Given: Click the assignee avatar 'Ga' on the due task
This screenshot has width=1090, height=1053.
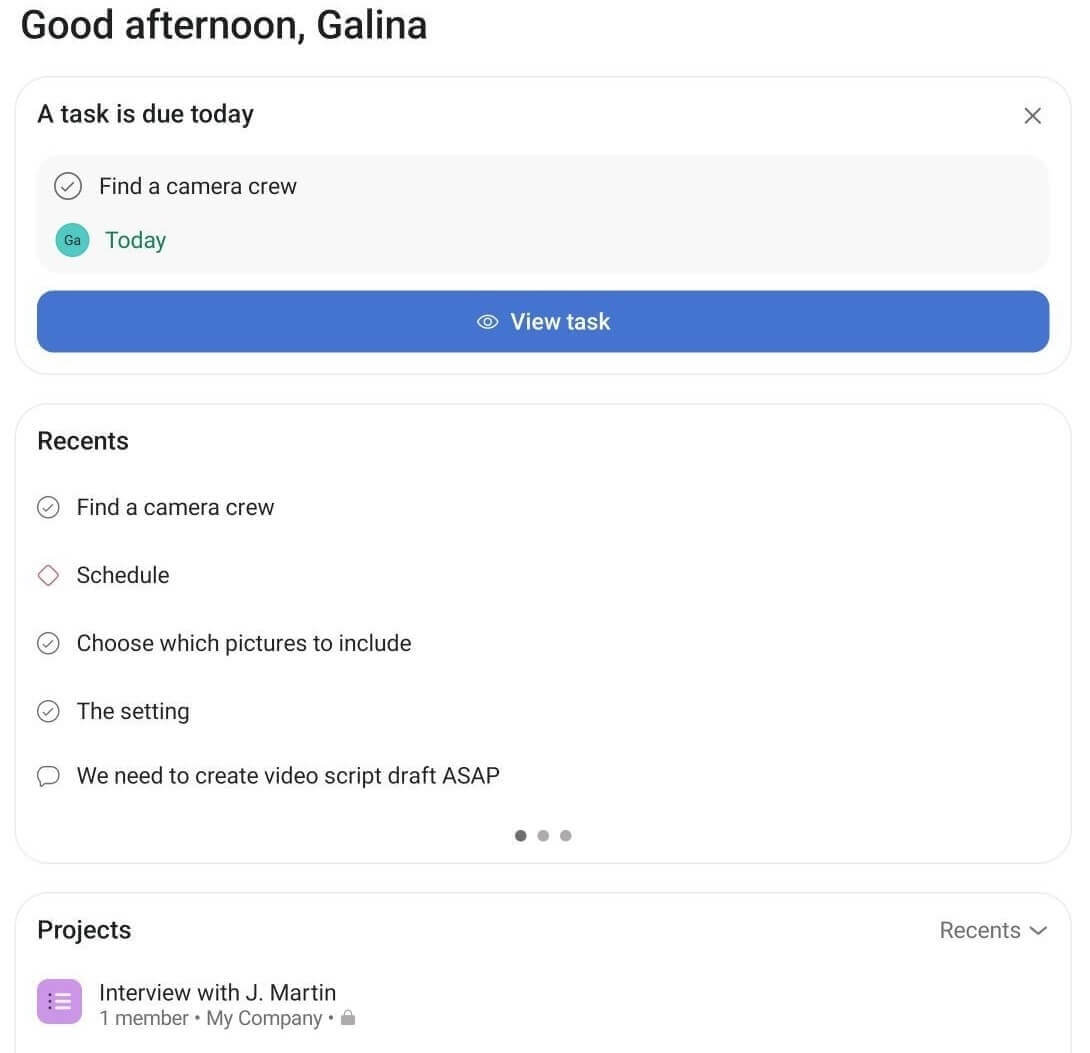Looking at the screenshot, I should [71, 240].
